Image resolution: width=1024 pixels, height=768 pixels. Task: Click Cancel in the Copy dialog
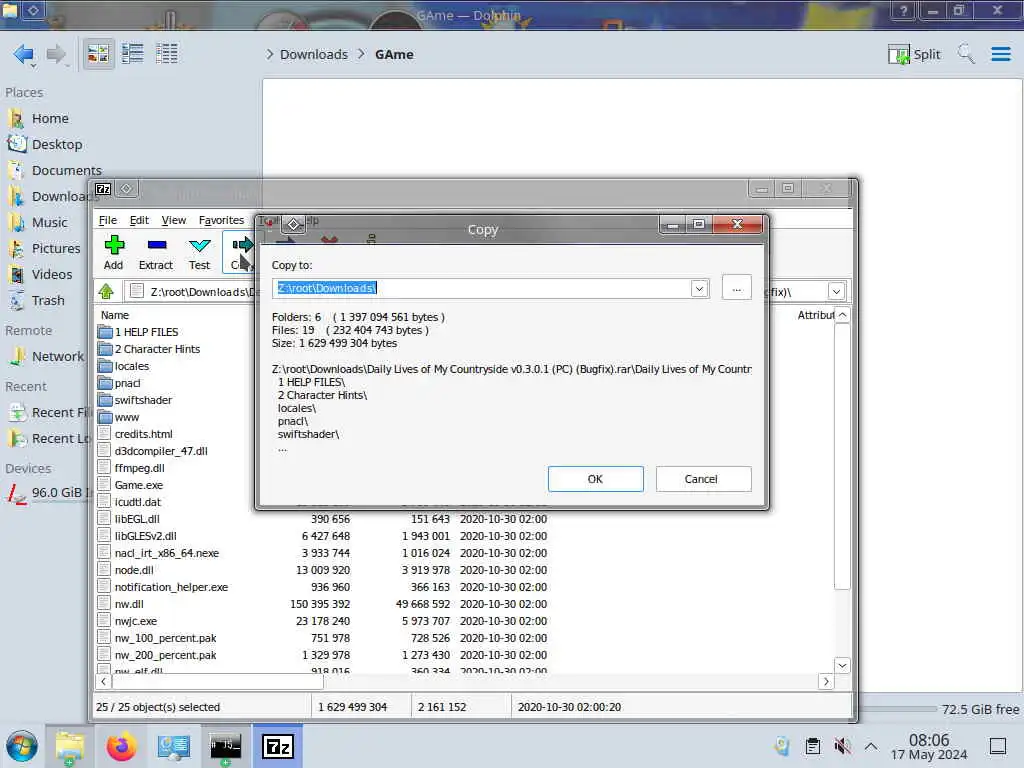[703, 479]
